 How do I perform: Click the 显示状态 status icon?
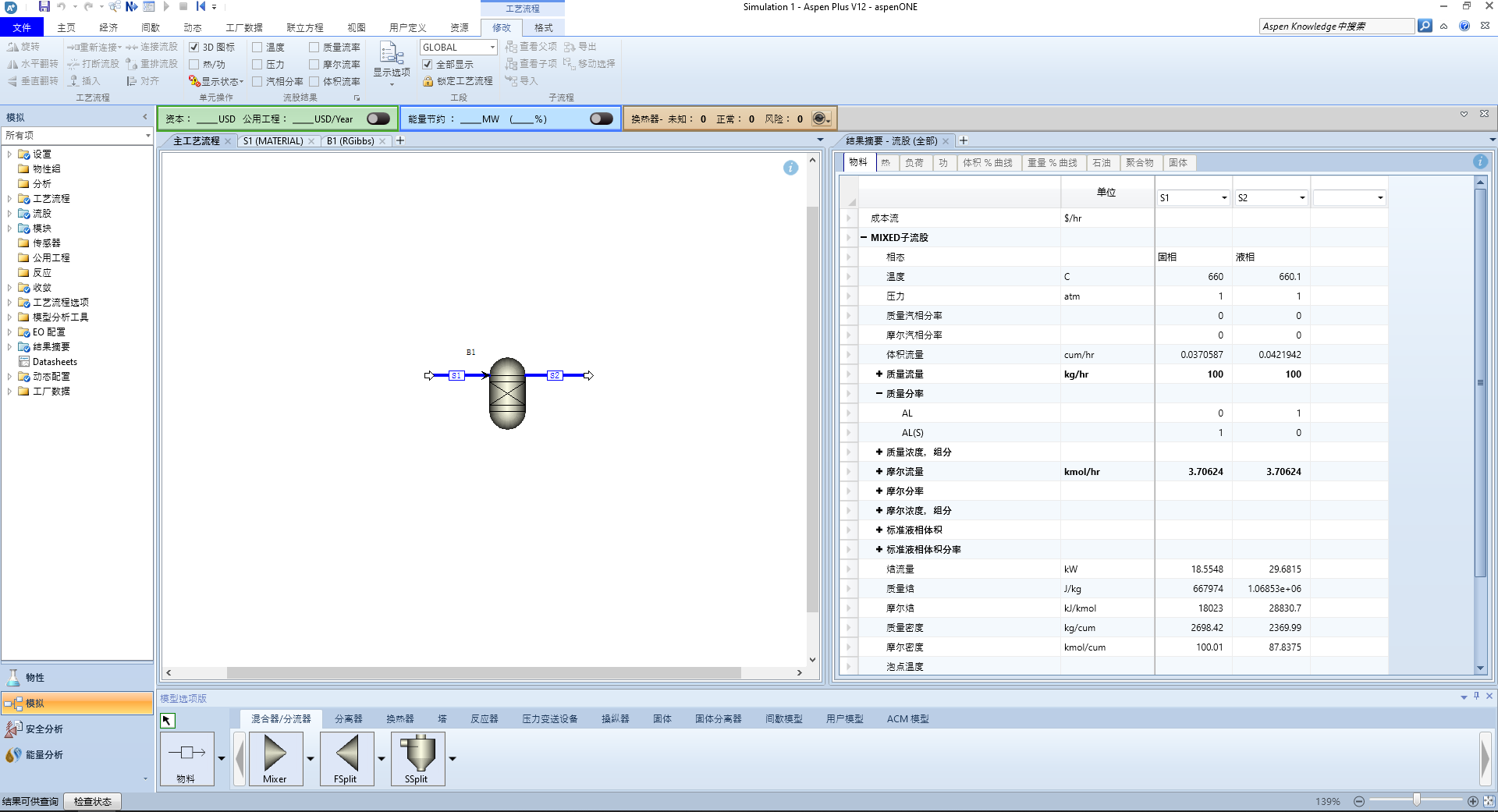click(x=194, y=81)
